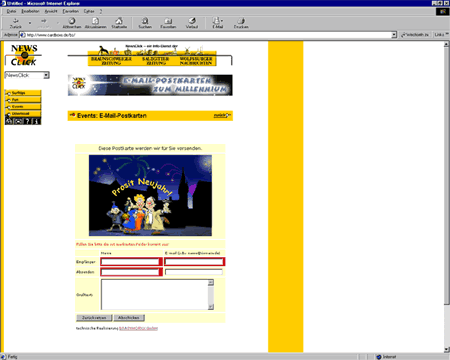Submit the postcard with Abschicken button
The height and width of the screenshot is (360, 450).
point(129,318)
